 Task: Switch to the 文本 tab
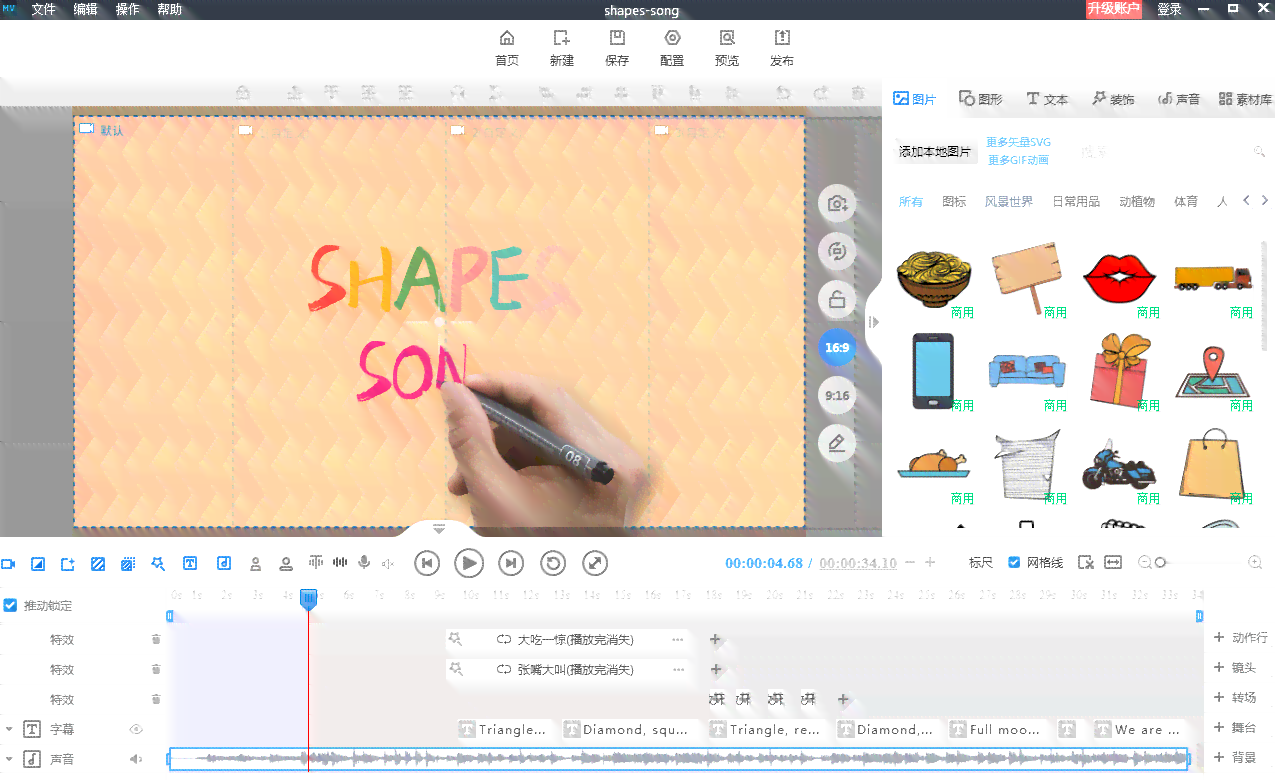(x=1048, y=99)
